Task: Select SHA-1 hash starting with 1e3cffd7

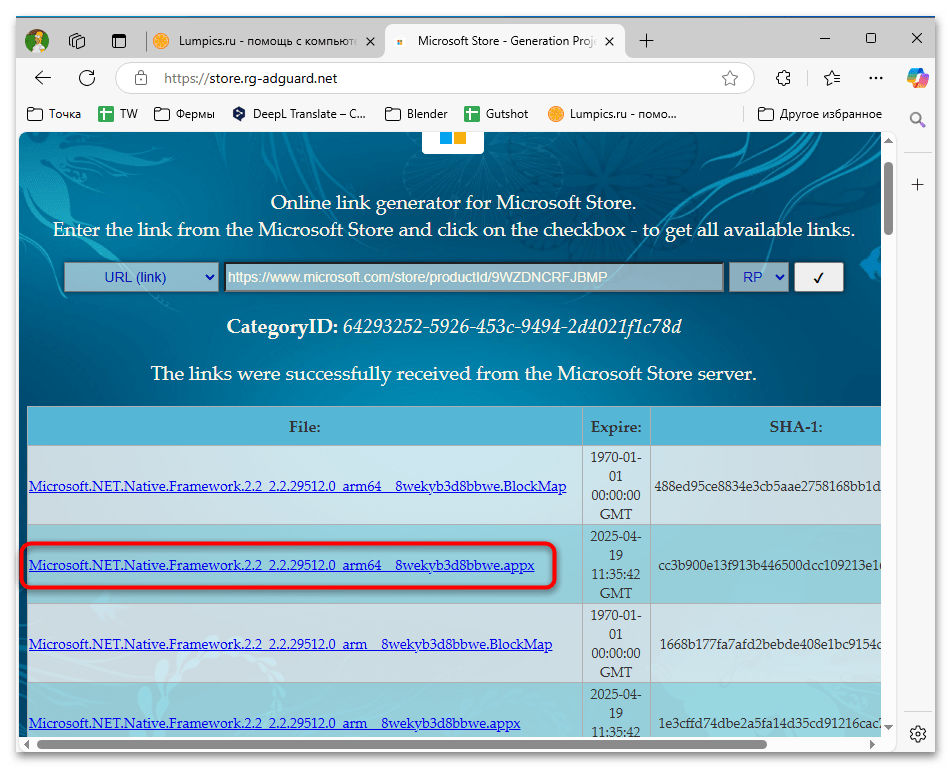Action: point(770,723)
